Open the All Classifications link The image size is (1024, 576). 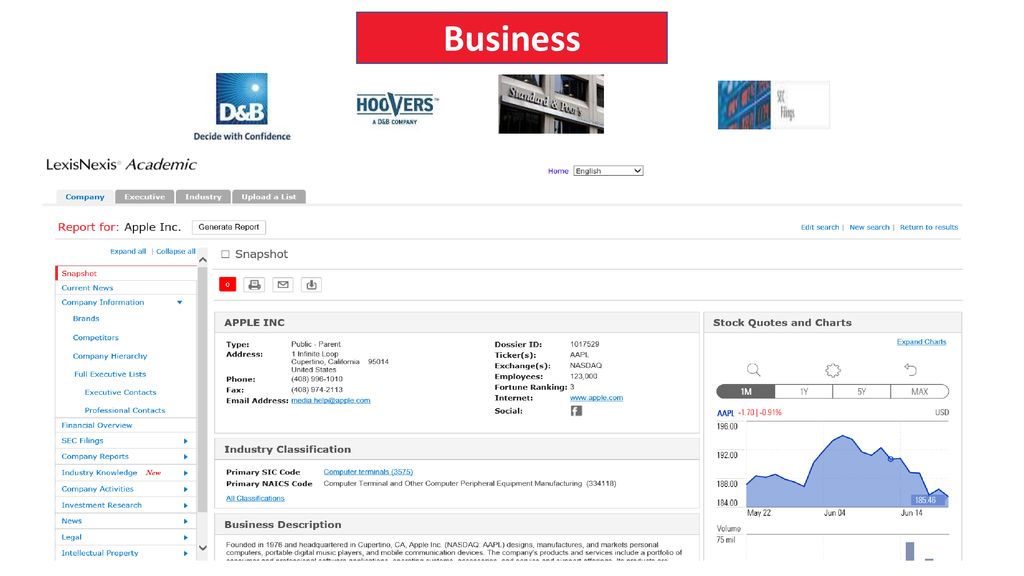[255, 498]
